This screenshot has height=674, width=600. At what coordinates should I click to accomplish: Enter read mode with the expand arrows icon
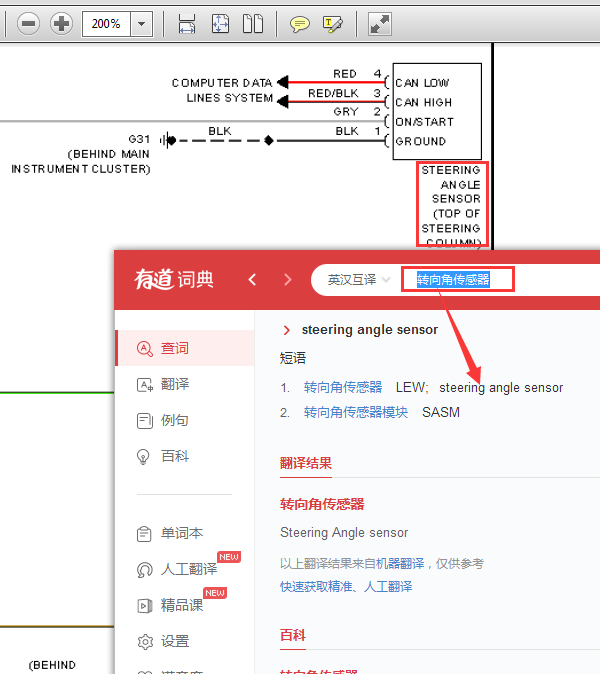pyautogui.click(x=380, y=24)
